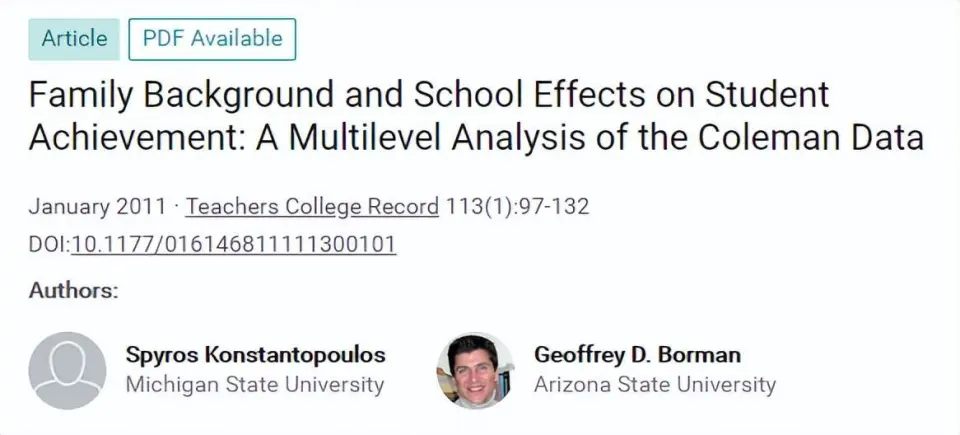
Task: Select the Arizona State University affiliation
Action: pyautogui.click(x=655, y=385)
